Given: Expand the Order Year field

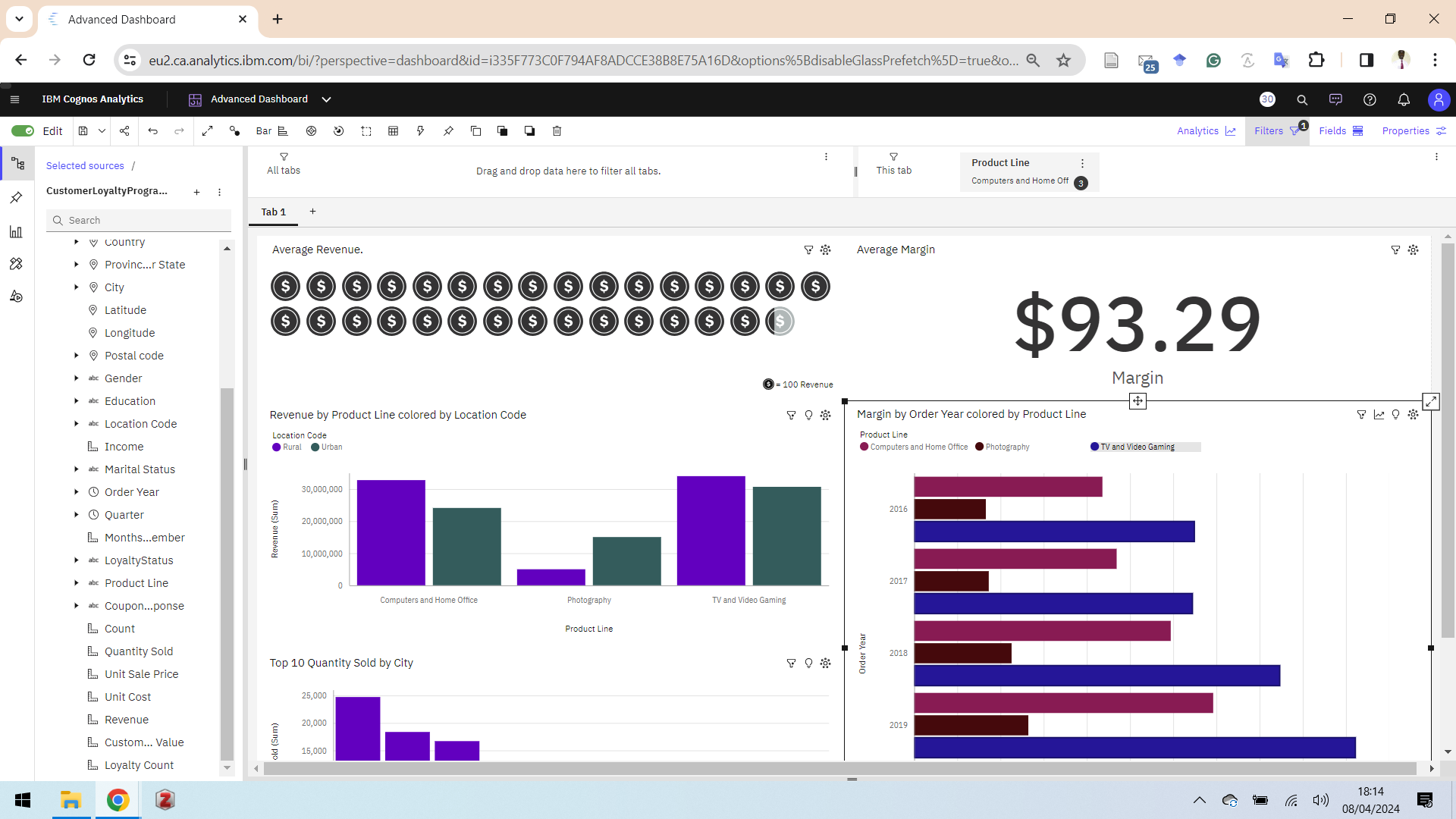Looking at the screenshot, I should tap(77, 492).
